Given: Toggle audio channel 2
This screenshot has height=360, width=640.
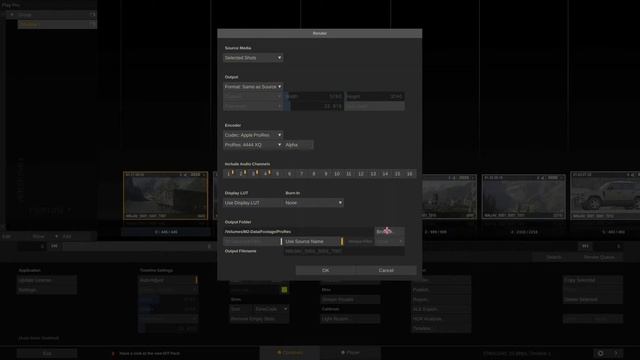Looking at the screenshot, I should tap(241, 174).
